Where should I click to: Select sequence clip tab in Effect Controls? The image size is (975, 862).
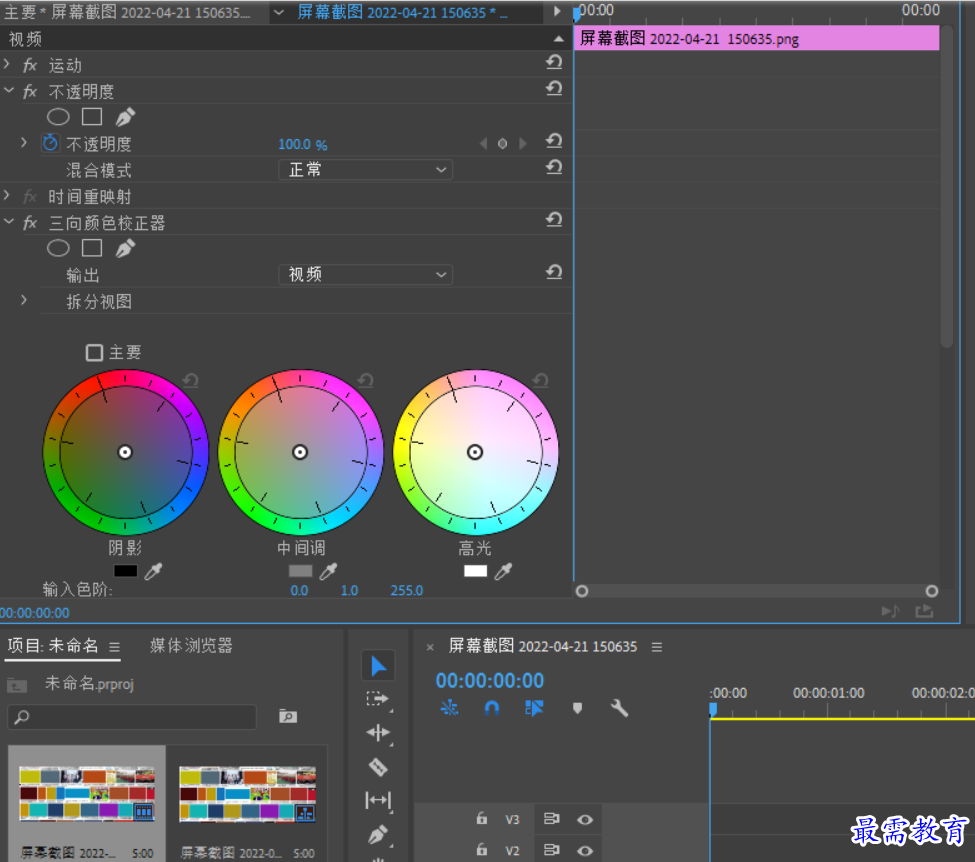coord(402,12)
